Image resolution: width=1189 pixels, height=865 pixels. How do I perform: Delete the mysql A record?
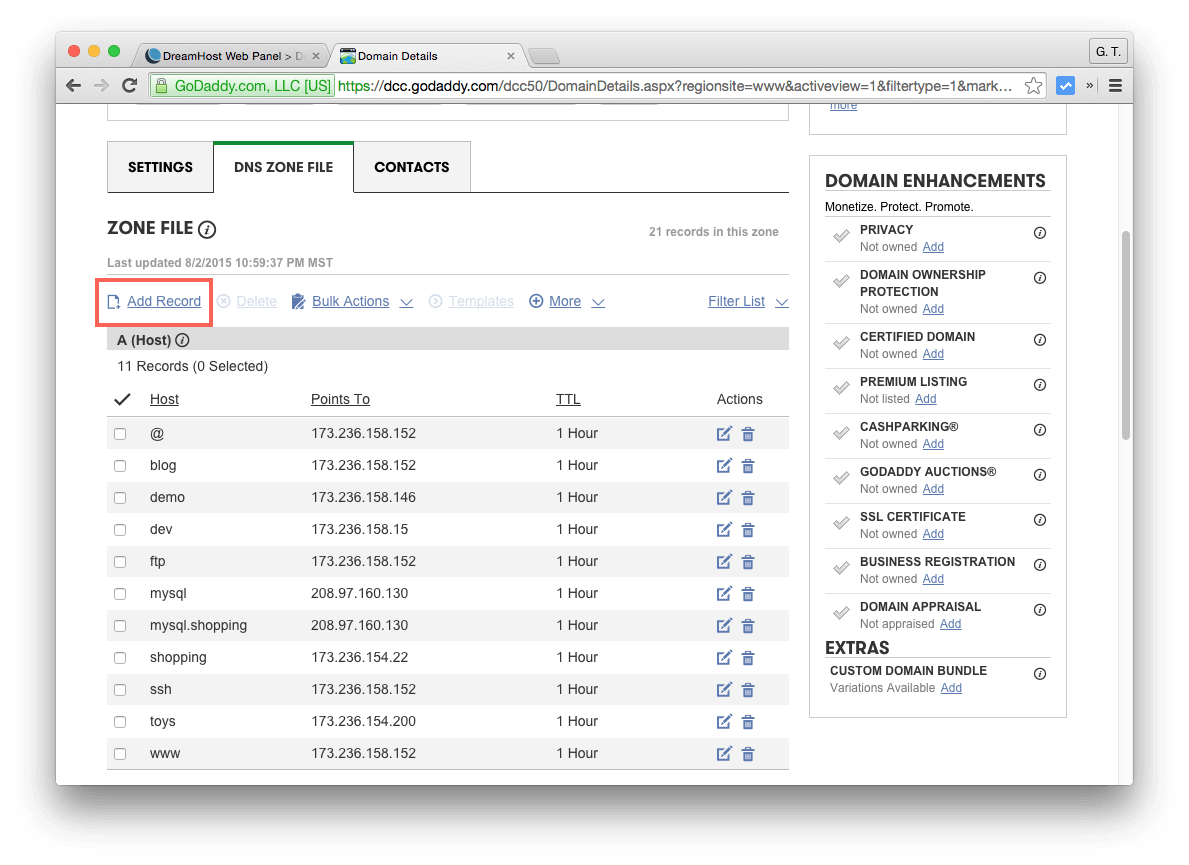(x=748, y=593)
